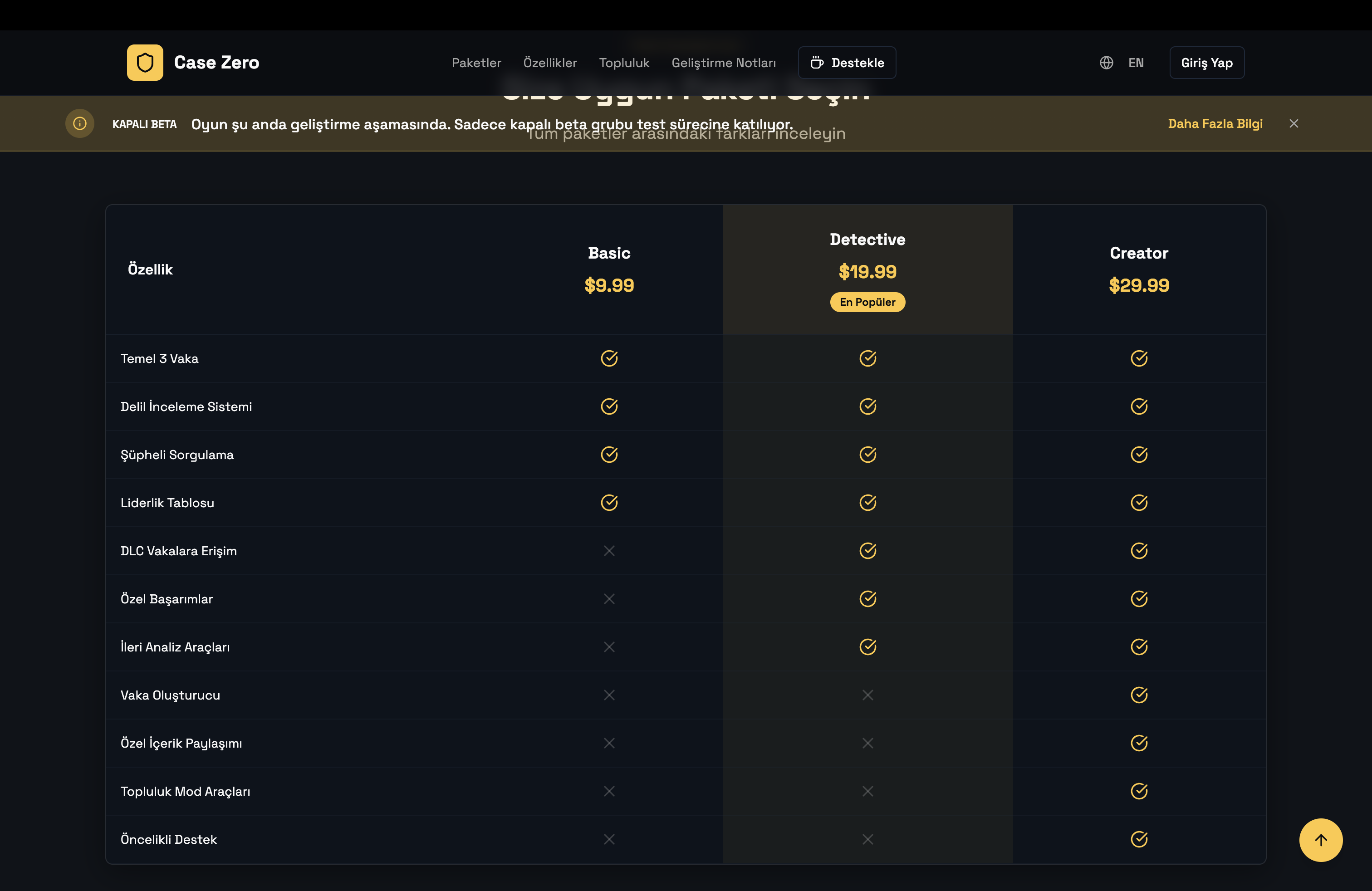The height and width of the screenshot is (891, 1372).
Task: Open the Paketler menu item
Action: pos(476,63)
